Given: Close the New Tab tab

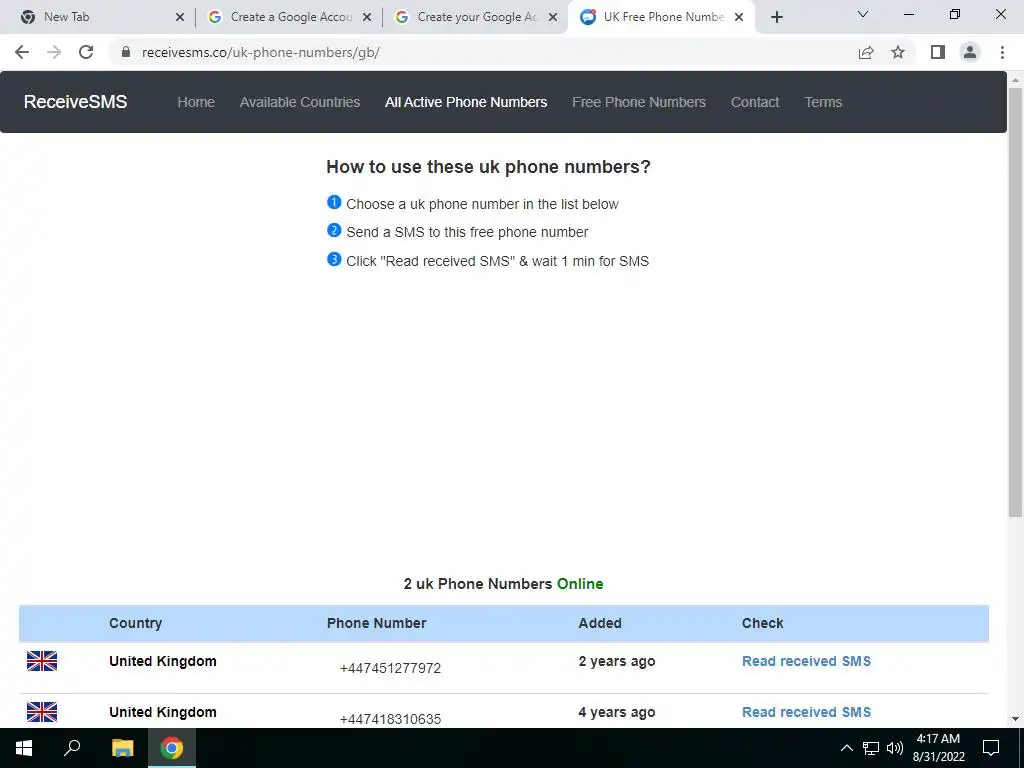Looking at the screenshot, I should 180,17.
